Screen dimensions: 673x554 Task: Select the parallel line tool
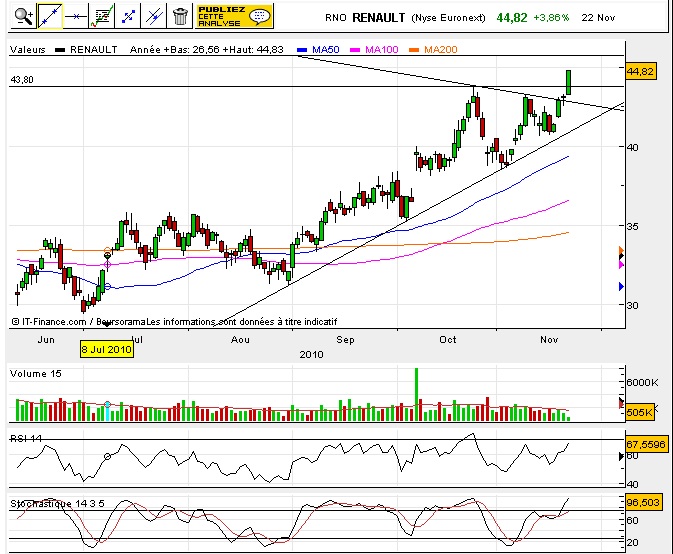tap(154, 17)
